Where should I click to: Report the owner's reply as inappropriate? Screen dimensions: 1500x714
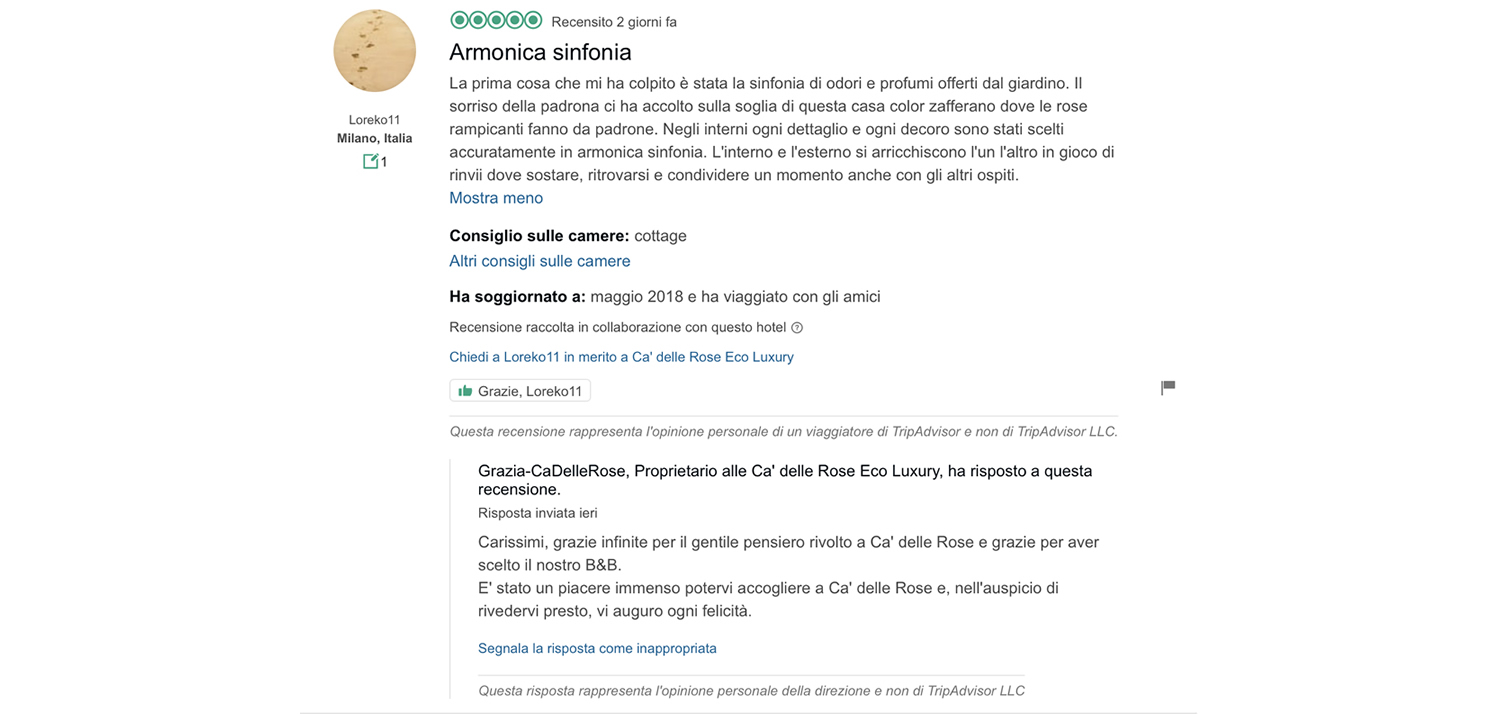coord(597,648)
